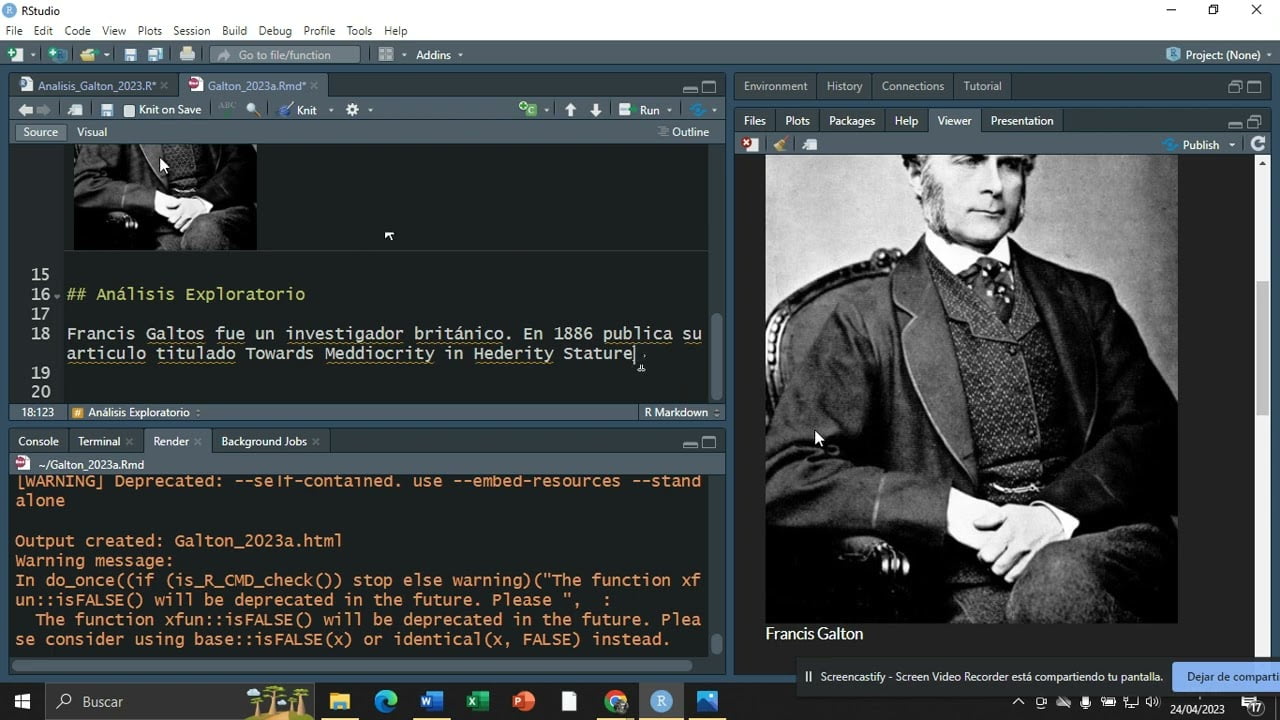The width and height of the screenshot is (1280, 720).
Task: Open the Viewer content in a new window
Action: point(810,145)
